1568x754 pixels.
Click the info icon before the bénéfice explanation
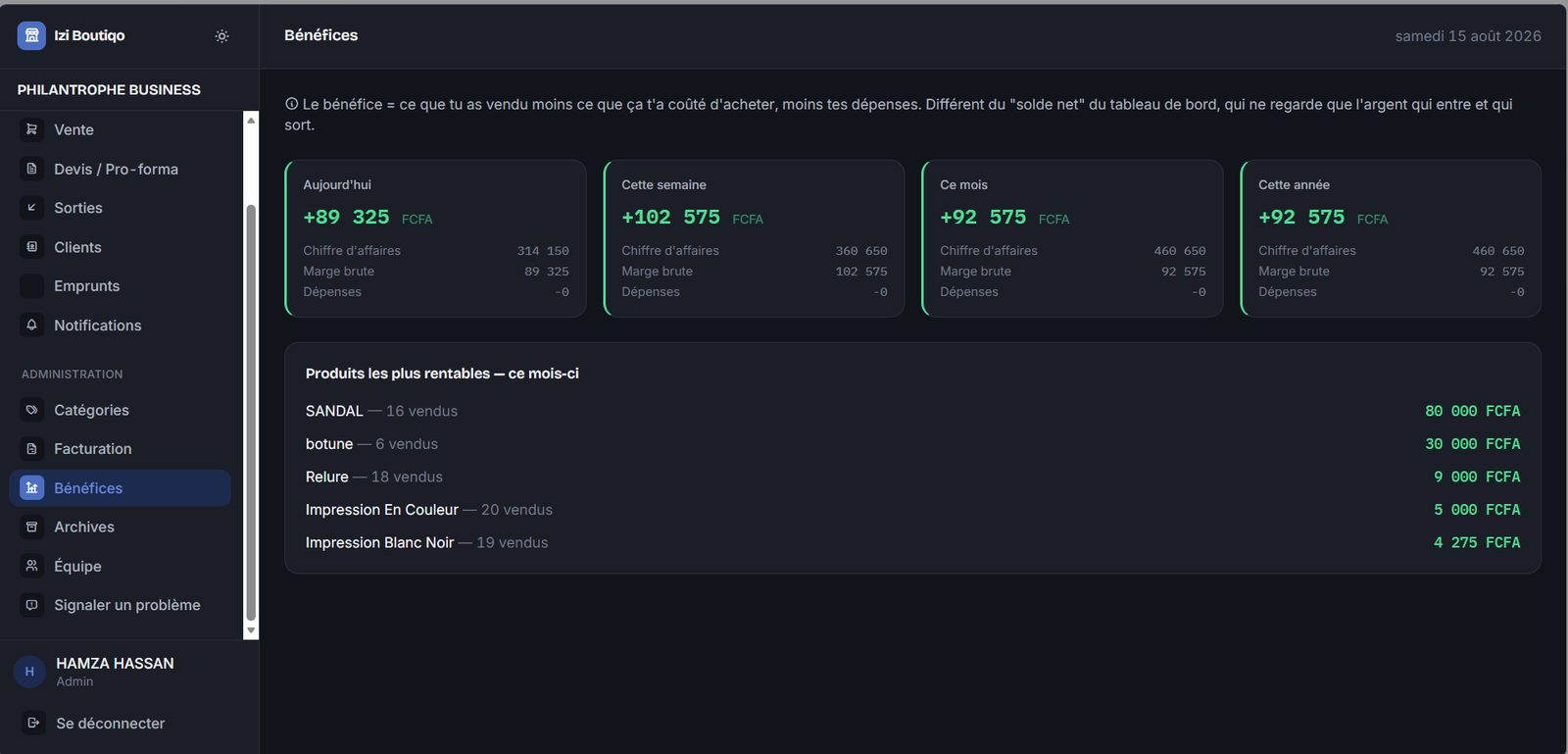[x=291, y=104]
